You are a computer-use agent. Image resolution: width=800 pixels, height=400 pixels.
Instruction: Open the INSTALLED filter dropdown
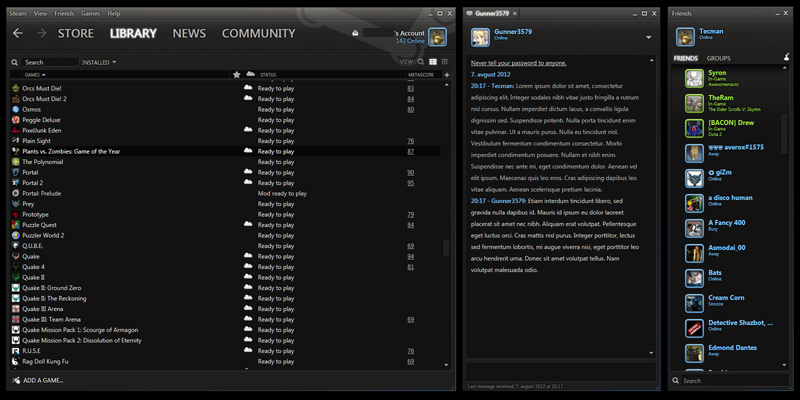tap(99, 62)
